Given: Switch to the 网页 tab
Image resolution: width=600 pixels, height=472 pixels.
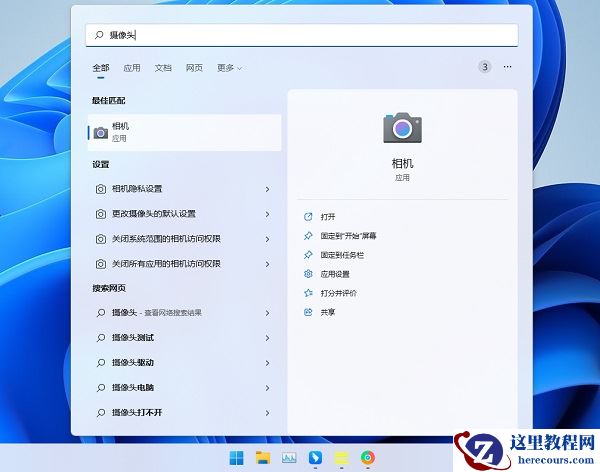Looking at the screenshot, I should point(194,68).
